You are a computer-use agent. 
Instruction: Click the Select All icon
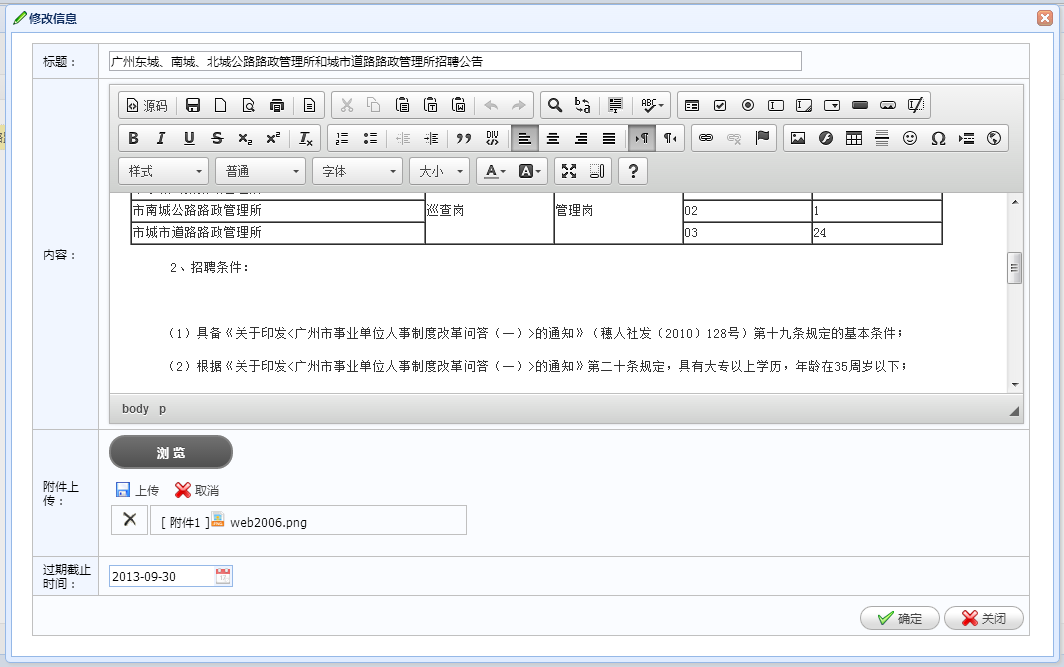coord(615,105)
